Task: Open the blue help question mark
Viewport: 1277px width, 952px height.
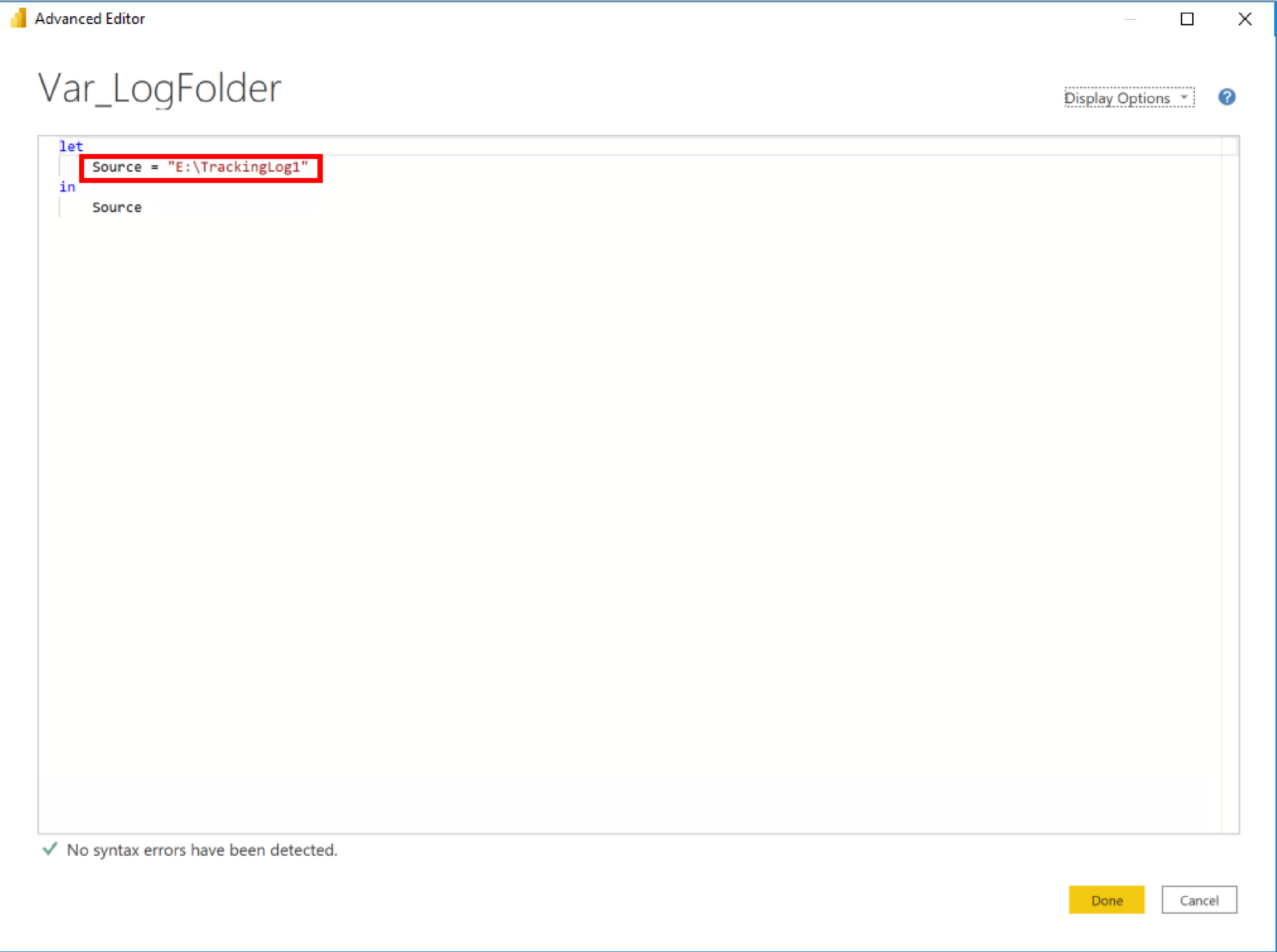Action: pos(1228,98)
